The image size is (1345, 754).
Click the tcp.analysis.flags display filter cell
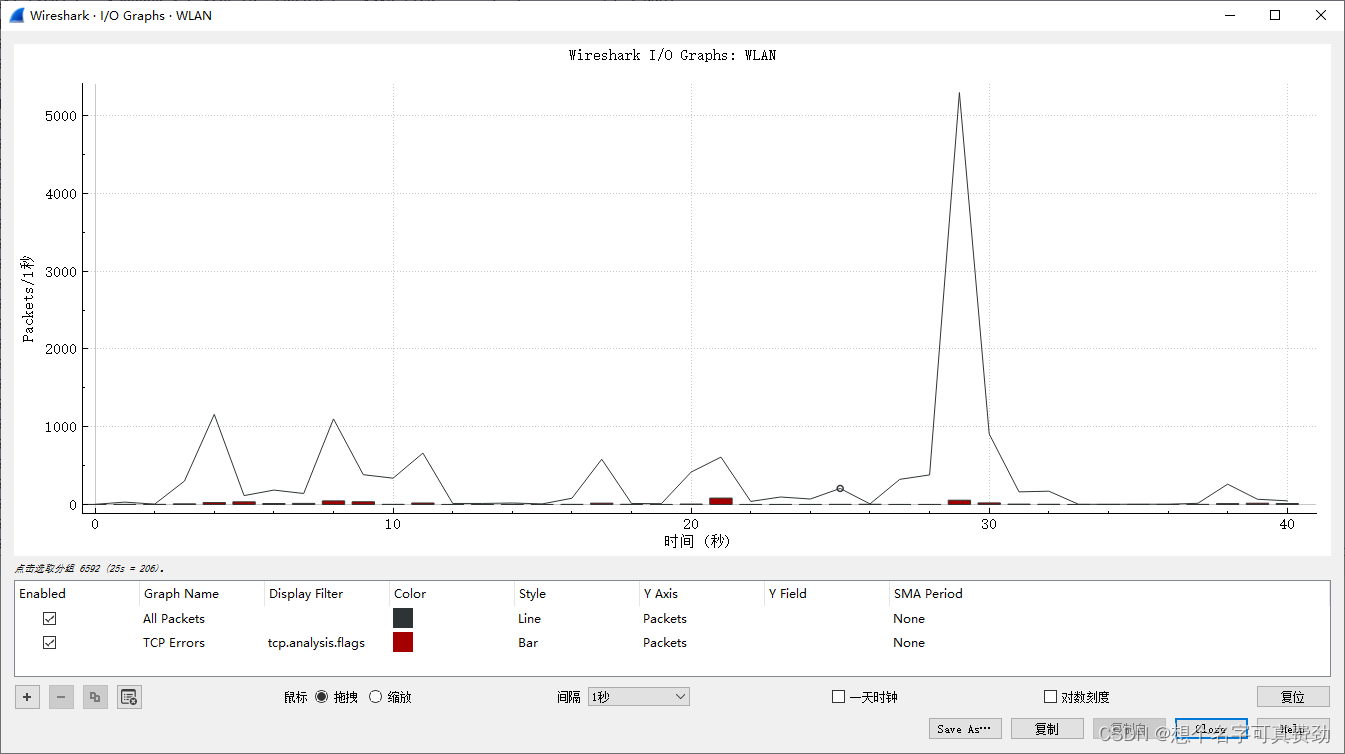(x=317, y=643)
